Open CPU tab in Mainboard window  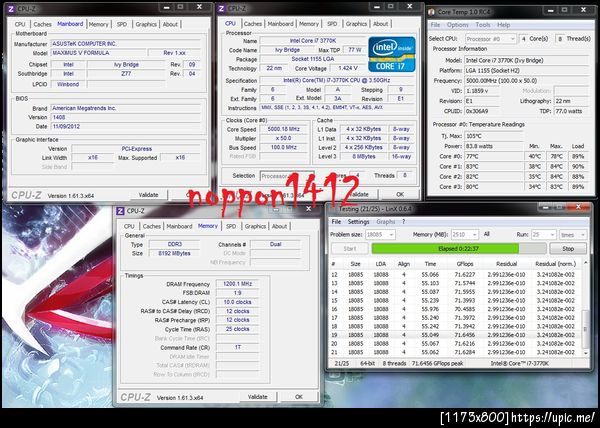[x=20, y=24]
